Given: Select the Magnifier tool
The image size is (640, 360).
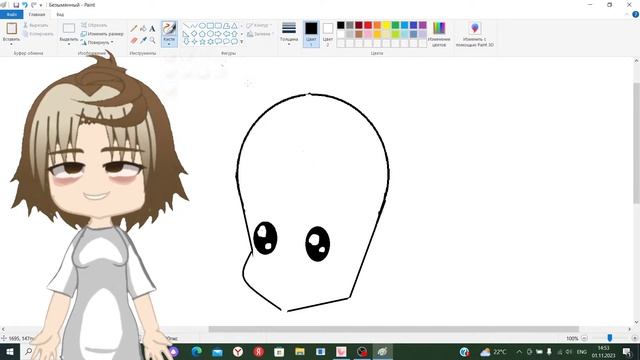Looking at the screenshot, I should click(x=152, y=40).
